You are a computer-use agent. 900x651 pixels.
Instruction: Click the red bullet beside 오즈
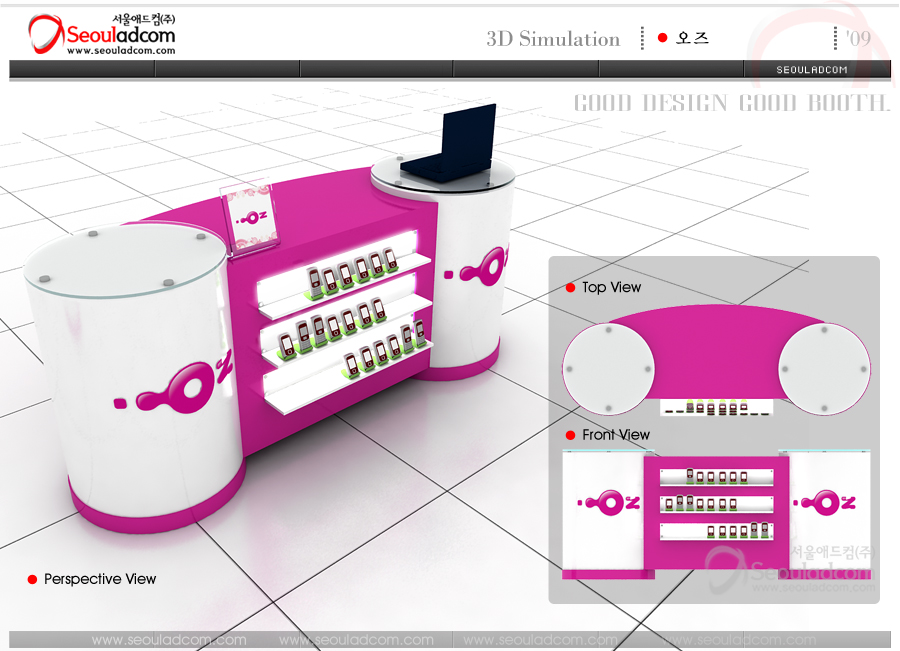click(662, 38)
